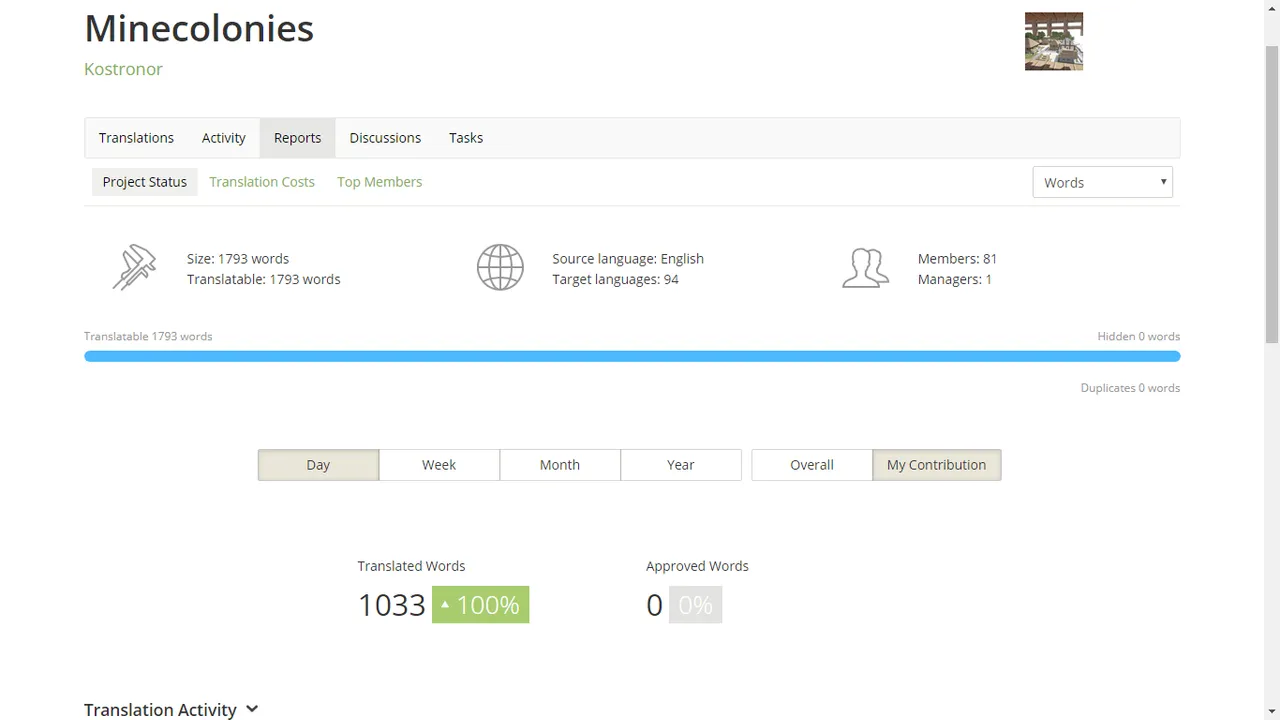Open the Tasks tab
The image size is (1280, 720).
tap(466, 138)
